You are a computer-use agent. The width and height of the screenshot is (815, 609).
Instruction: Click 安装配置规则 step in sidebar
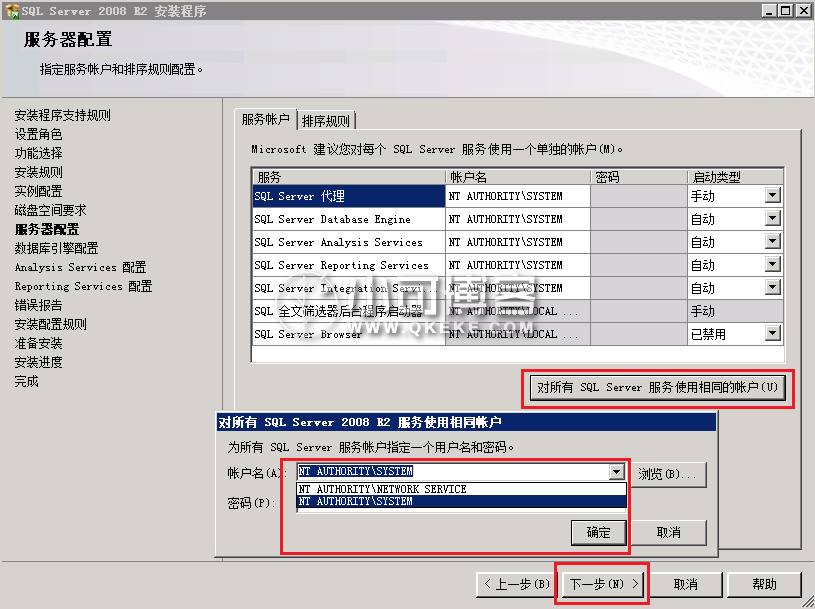pos(50,324)
